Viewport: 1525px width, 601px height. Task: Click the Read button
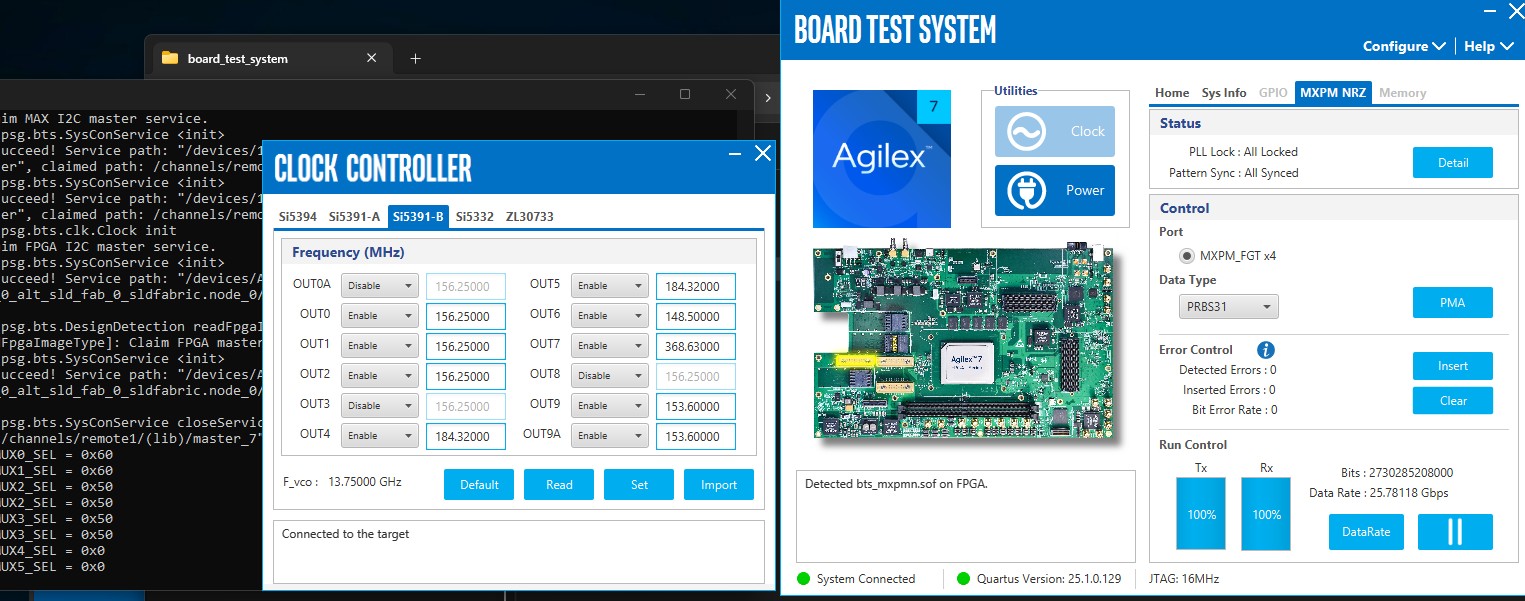click(559, 485)
